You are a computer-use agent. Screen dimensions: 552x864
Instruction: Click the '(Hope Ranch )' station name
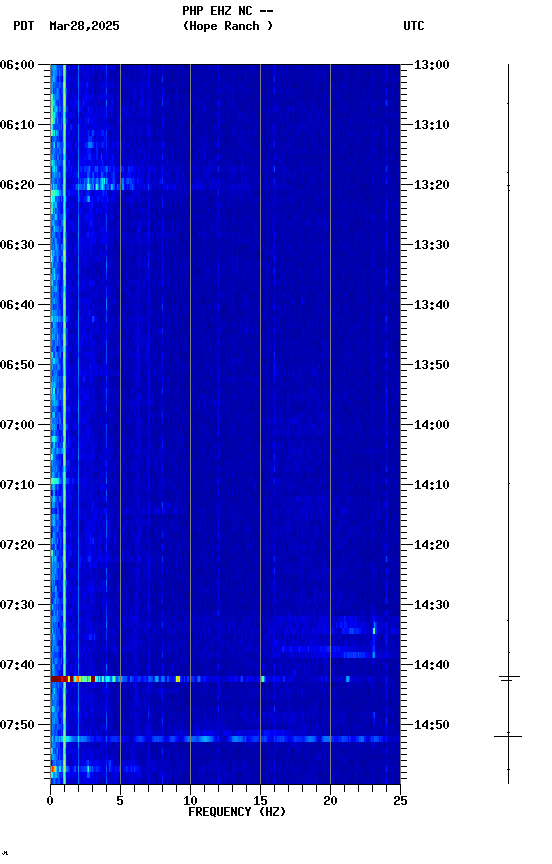click(x=228, y=26)
